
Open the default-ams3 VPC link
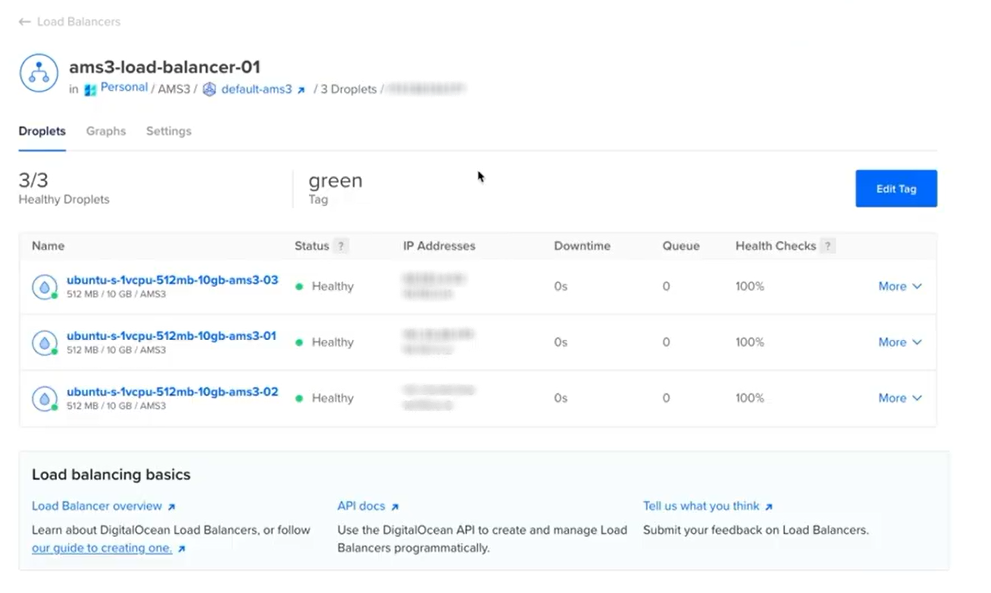(x=256, y=90)
